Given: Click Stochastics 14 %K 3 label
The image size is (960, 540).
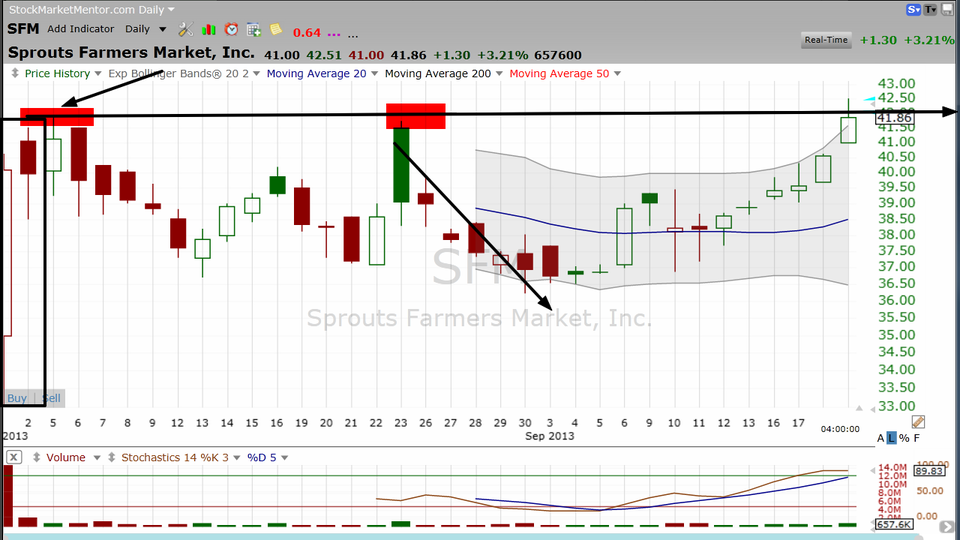Looking at the screenshot, I should (174, 457).
